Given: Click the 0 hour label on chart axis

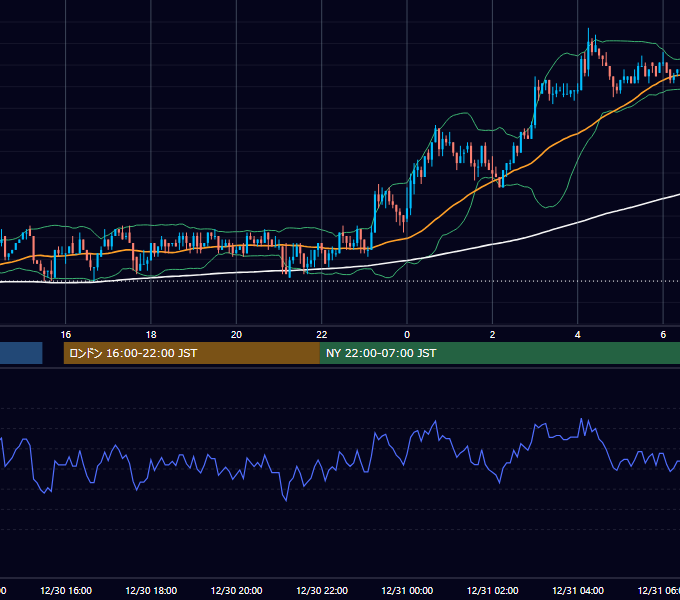Looking at the screenshot, I should point(407,335).
